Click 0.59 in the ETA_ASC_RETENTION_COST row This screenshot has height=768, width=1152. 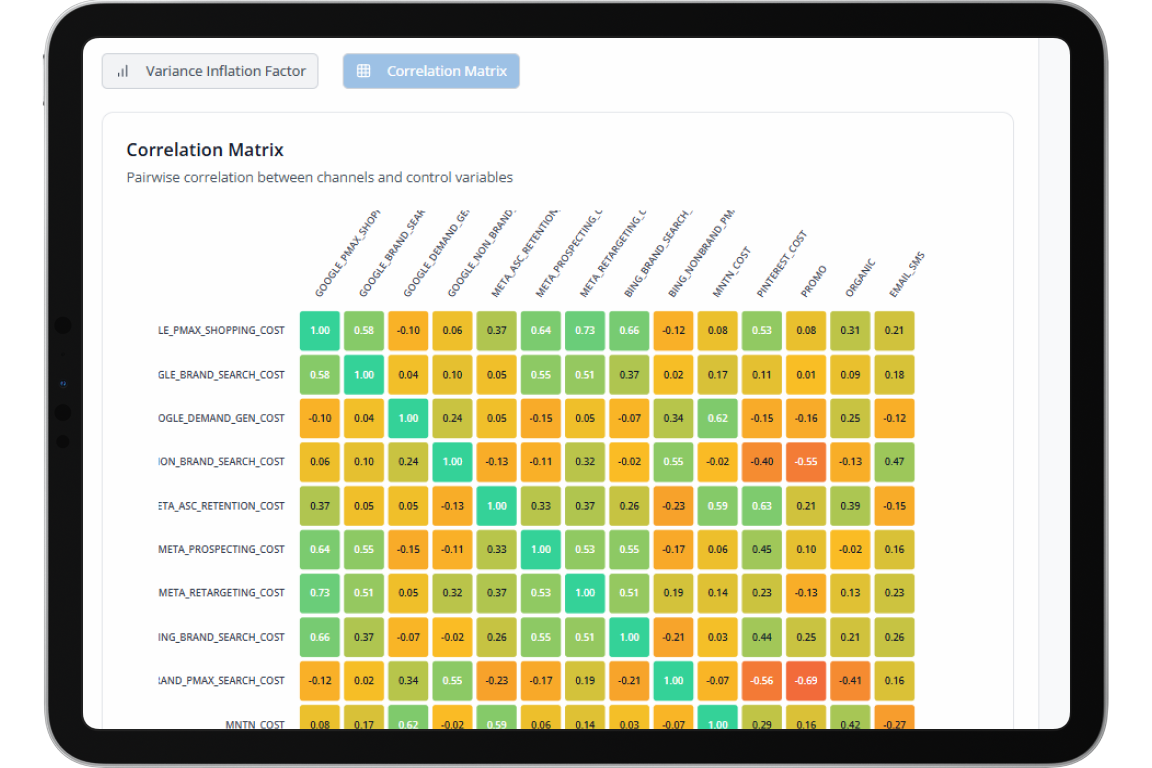pos(718,506)
